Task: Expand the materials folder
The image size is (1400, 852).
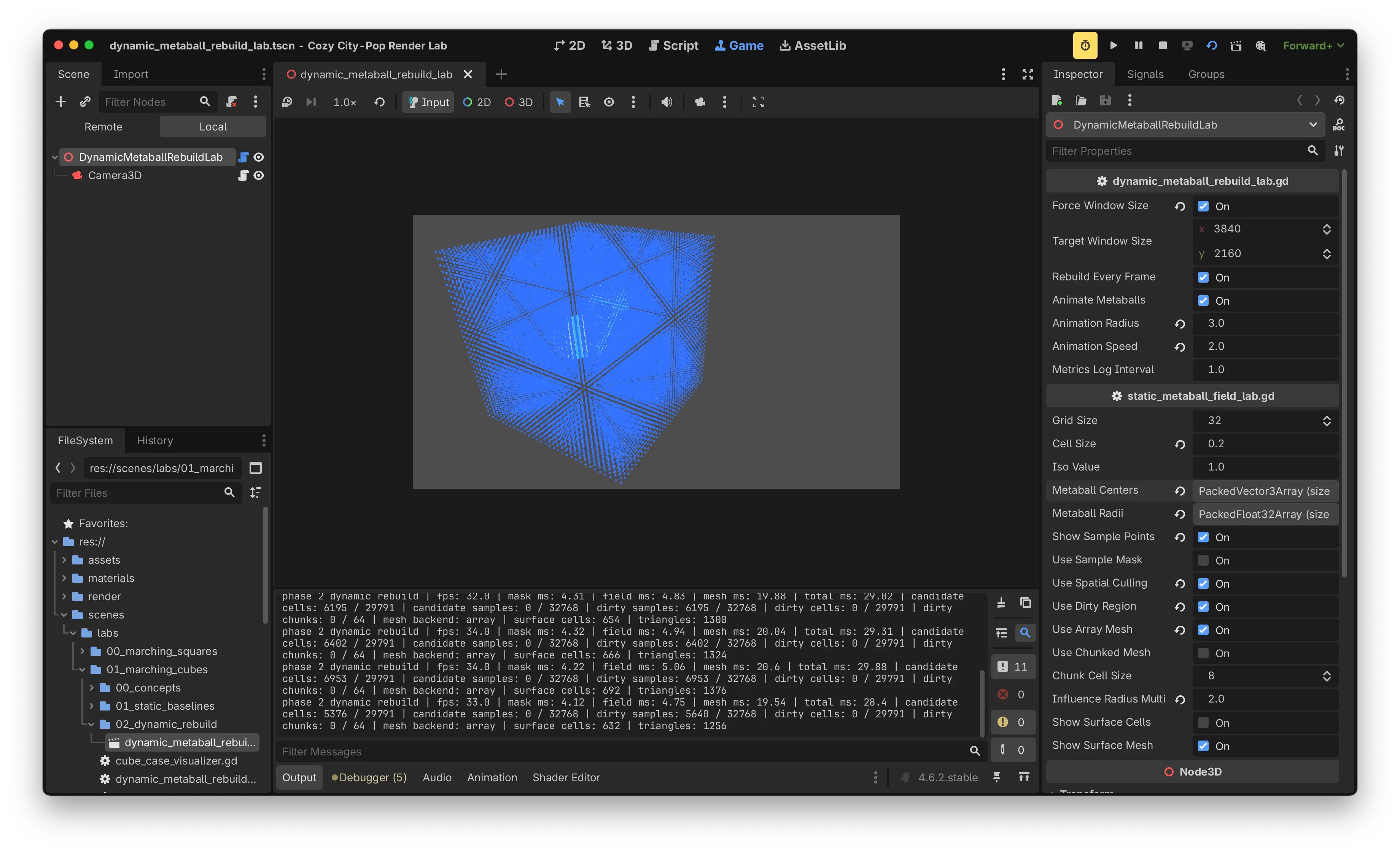Action: (64, 578)
